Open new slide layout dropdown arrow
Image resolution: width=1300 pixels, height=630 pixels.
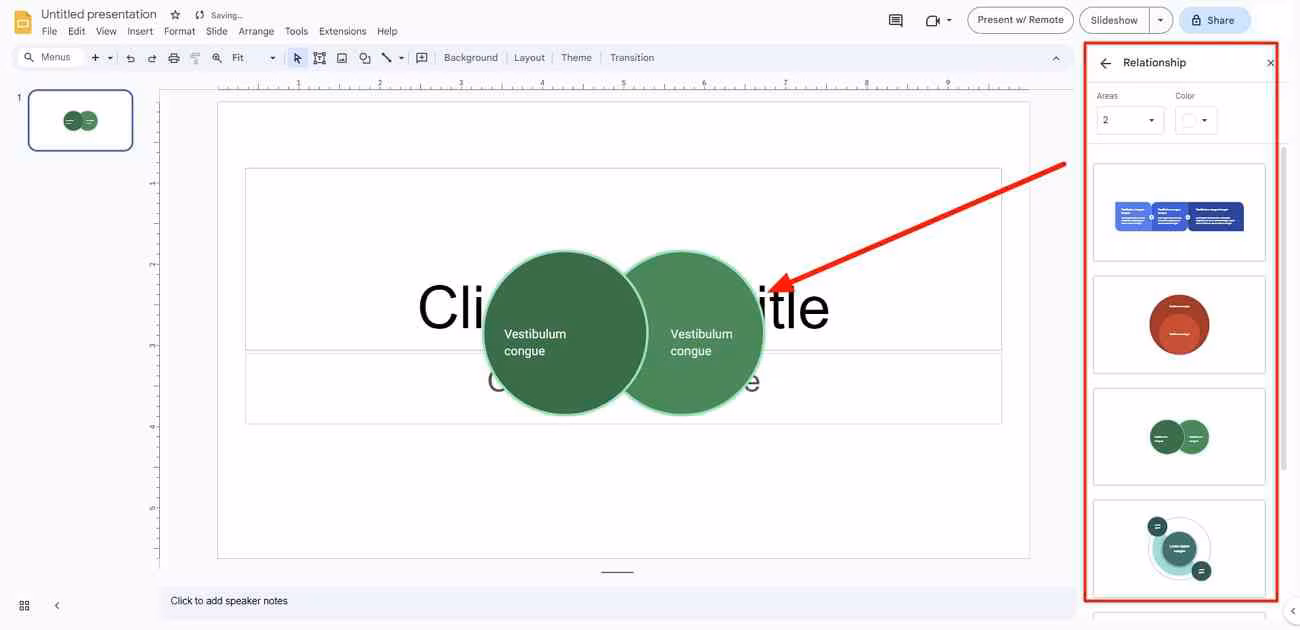110,58
